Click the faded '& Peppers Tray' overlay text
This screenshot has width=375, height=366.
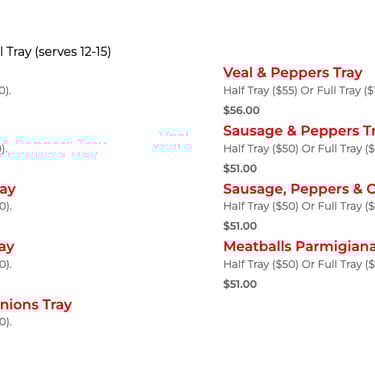[x=55, y=148]
